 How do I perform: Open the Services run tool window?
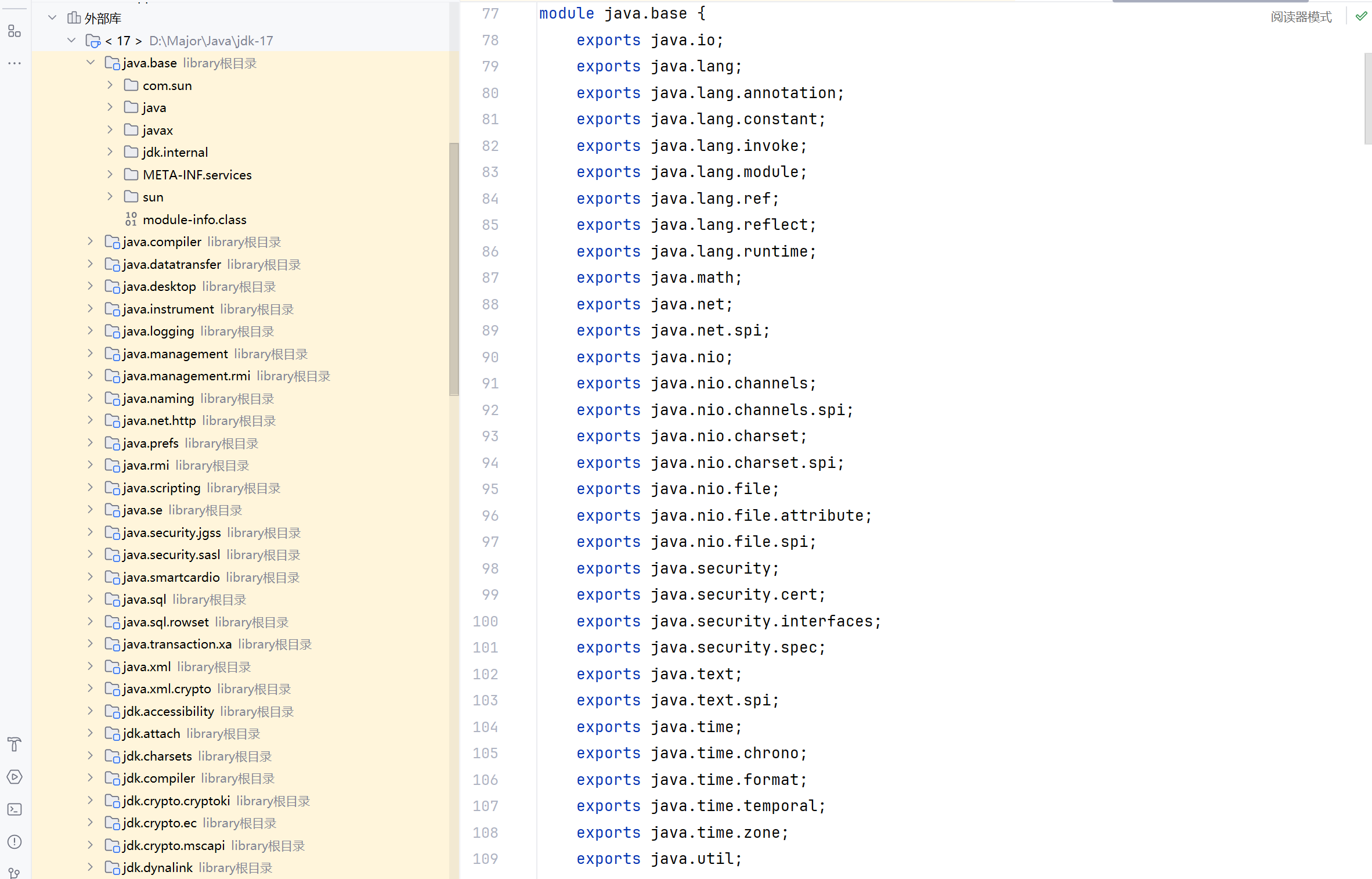pyautogui.click(x=15, y=777)
